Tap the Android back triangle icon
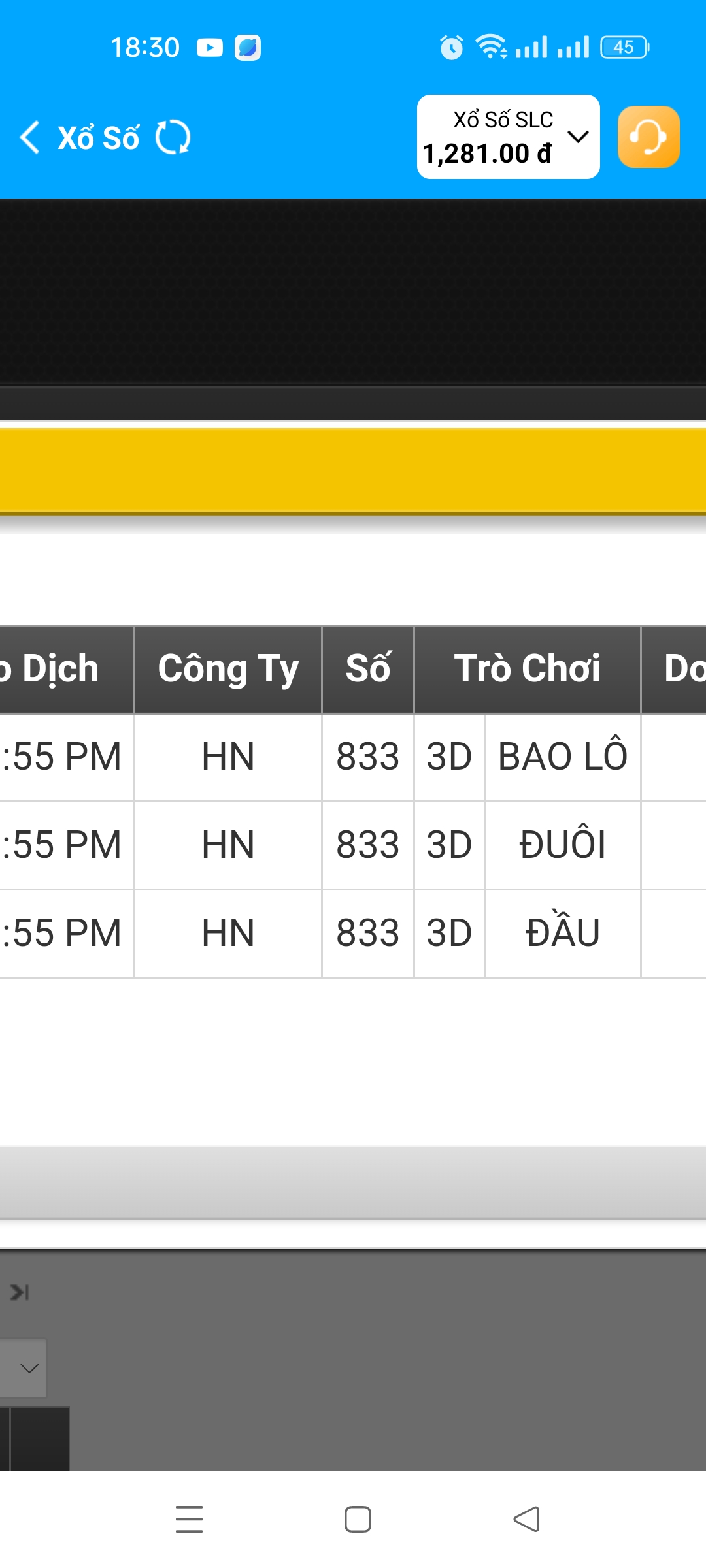The width and height of the screenshot is (706, 1568). [x=526, y=1519]
